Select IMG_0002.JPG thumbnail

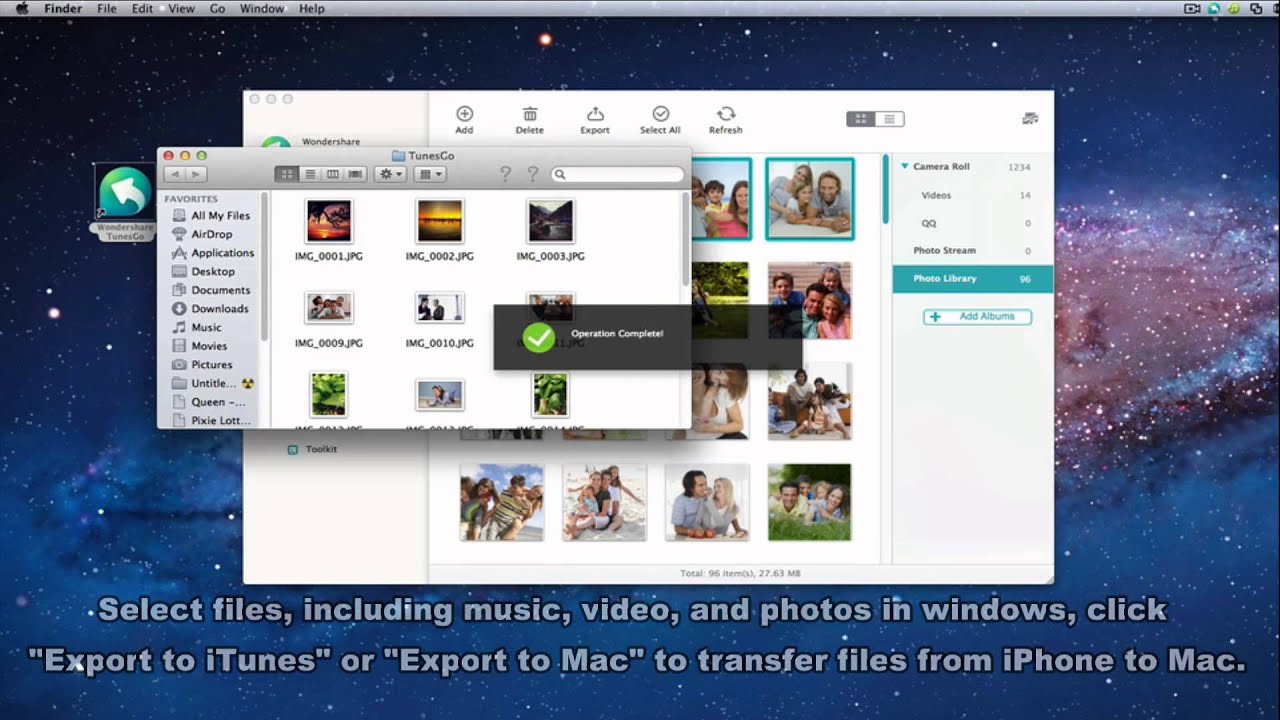[440, 220]
